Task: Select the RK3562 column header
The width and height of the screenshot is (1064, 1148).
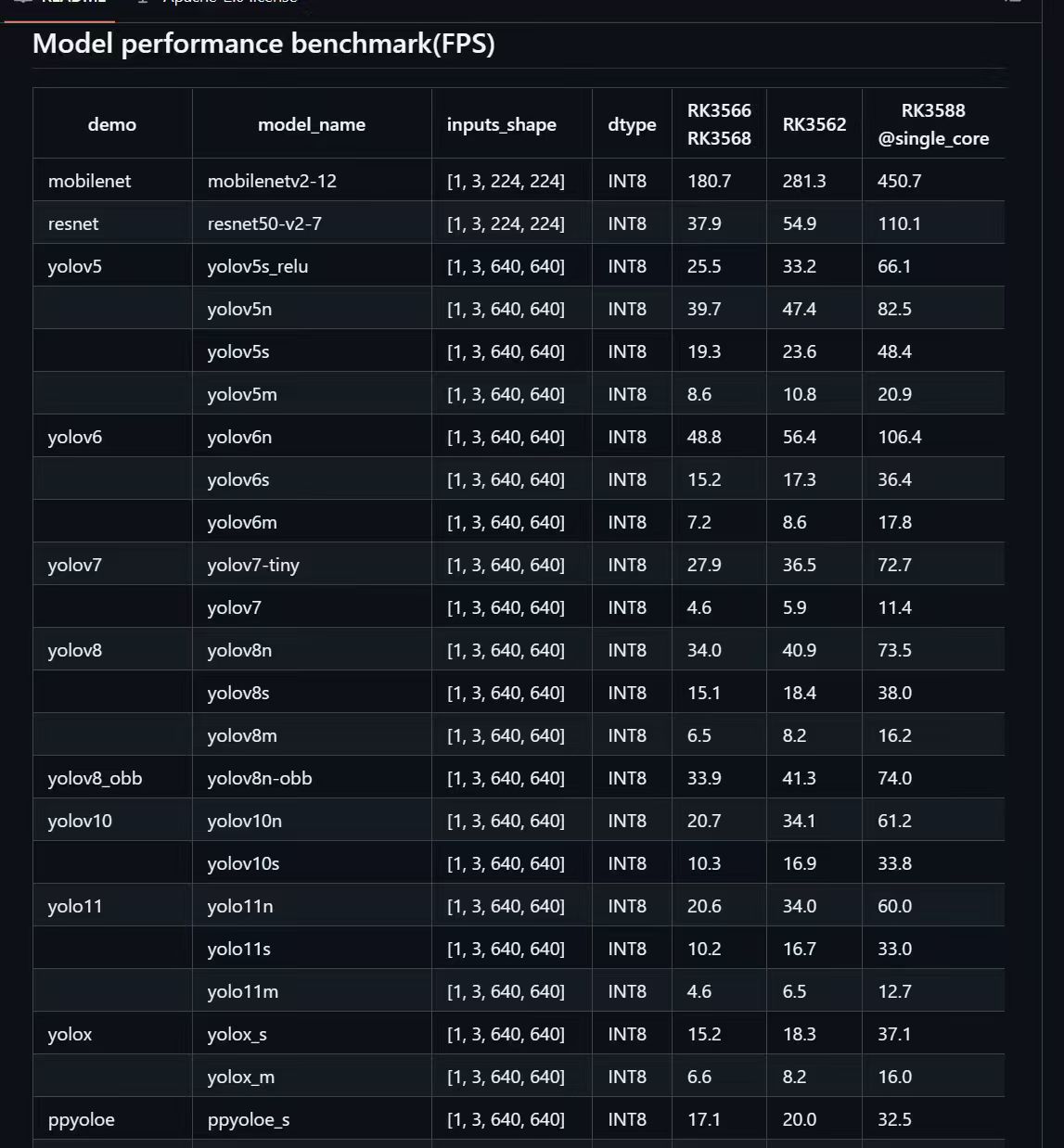Action: pyautogui.click(x=814, y=124)
